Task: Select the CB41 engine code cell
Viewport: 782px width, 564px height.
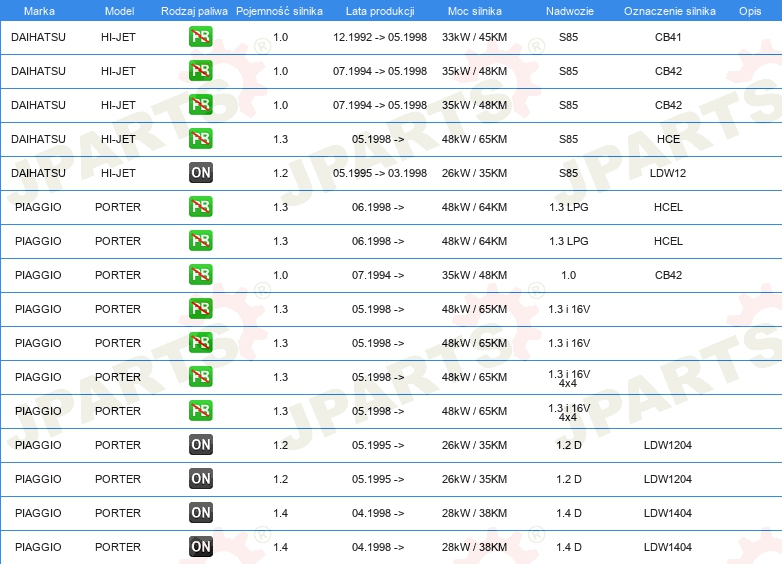Action: [x=668, y=37]
